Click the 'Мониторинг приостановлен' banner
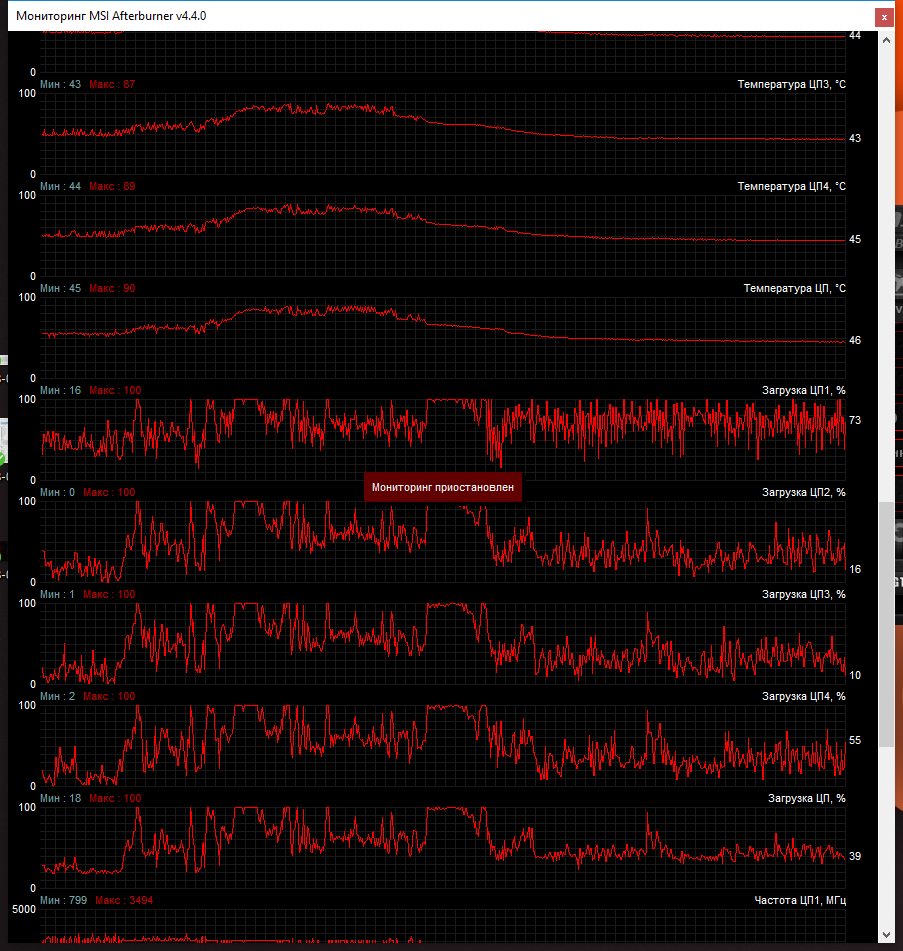This screenshot has height=951, width=903. pos(443,488)
